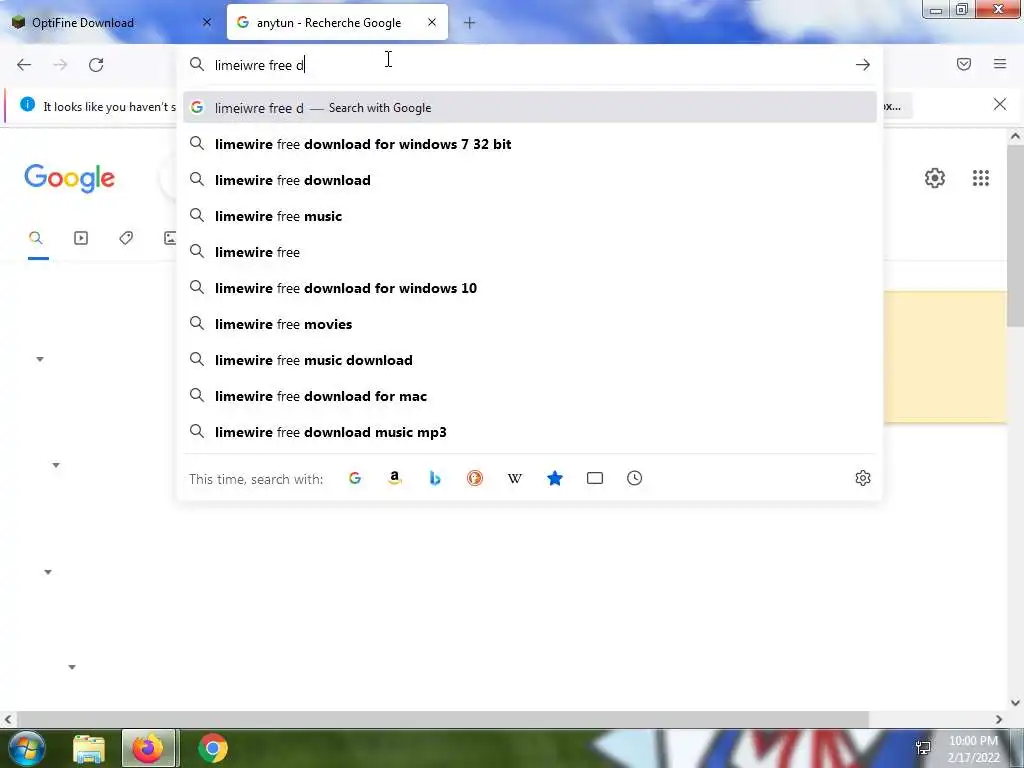This screenshot has height=768, width=1024.
Task: Open search settings gear in dropdown
Action: coord(863,478)
